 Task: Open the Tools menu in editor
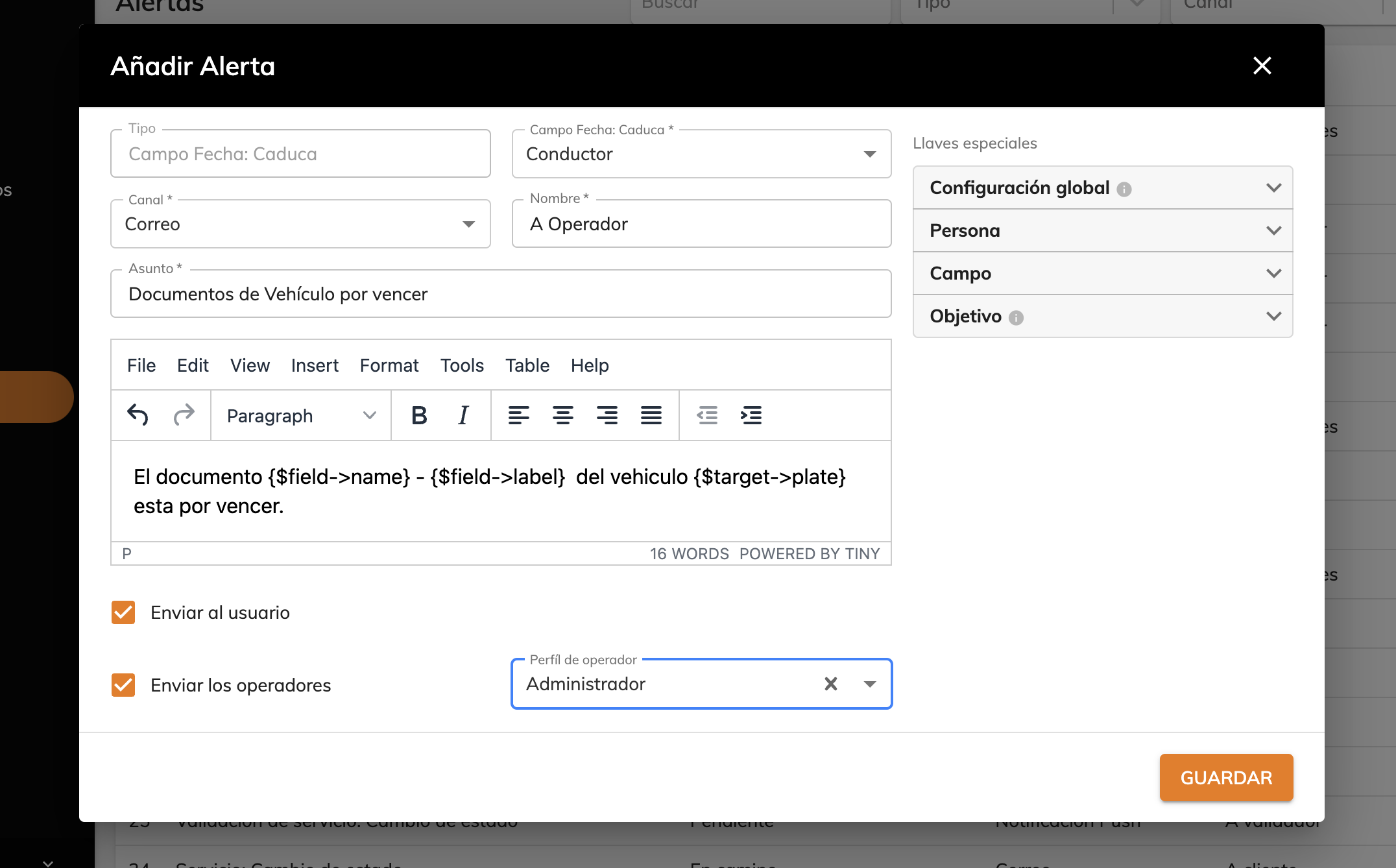pos(462,365)
